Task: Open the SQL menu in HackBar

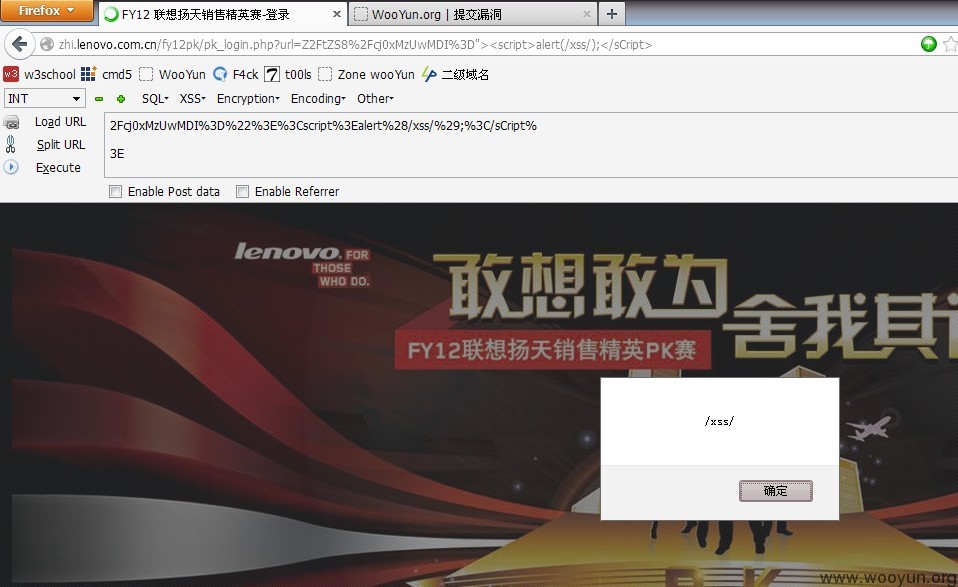Action: 155,98
